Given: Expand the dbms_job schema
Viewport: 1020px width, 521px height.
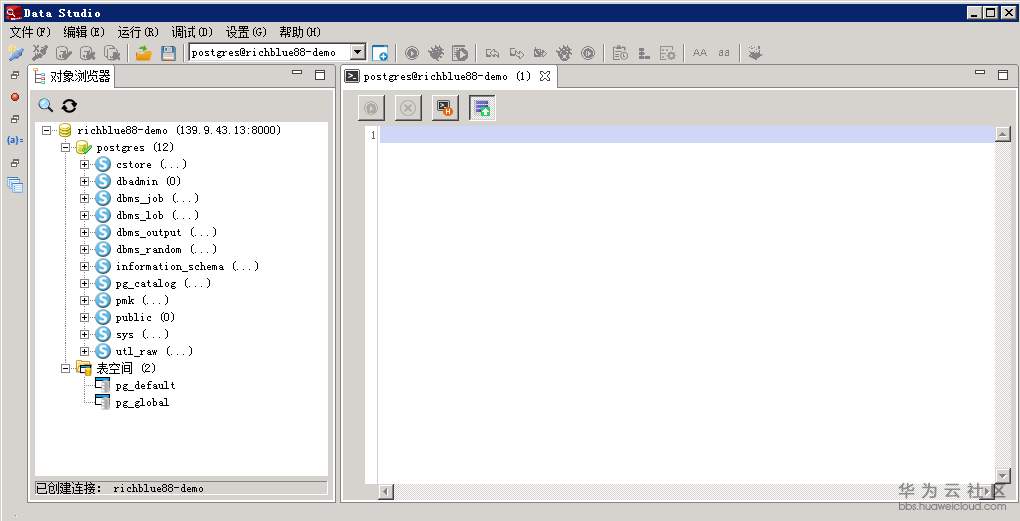Looking at the screenshot, I should (x=84, y=198).
